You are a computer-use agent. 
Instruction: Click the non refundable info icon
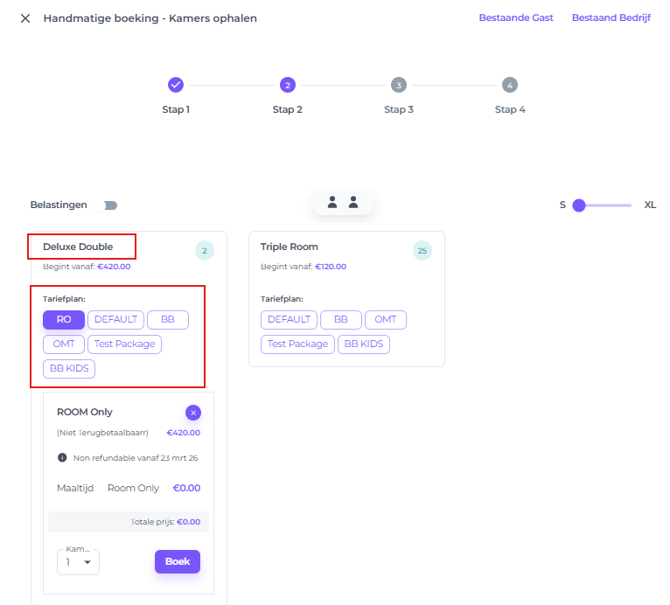[62, 457]
